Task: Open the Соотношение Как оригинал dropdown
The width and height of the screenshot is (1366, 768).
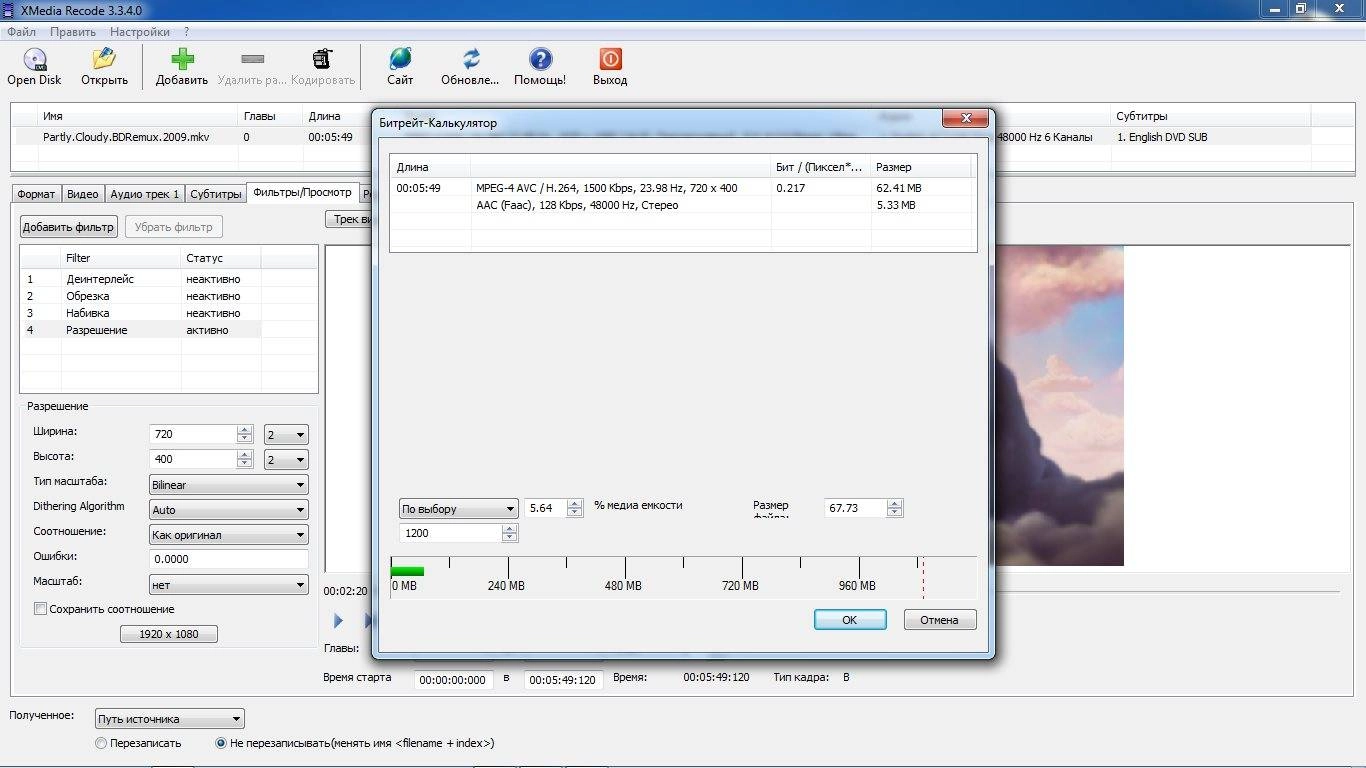Action: [229, 535]
